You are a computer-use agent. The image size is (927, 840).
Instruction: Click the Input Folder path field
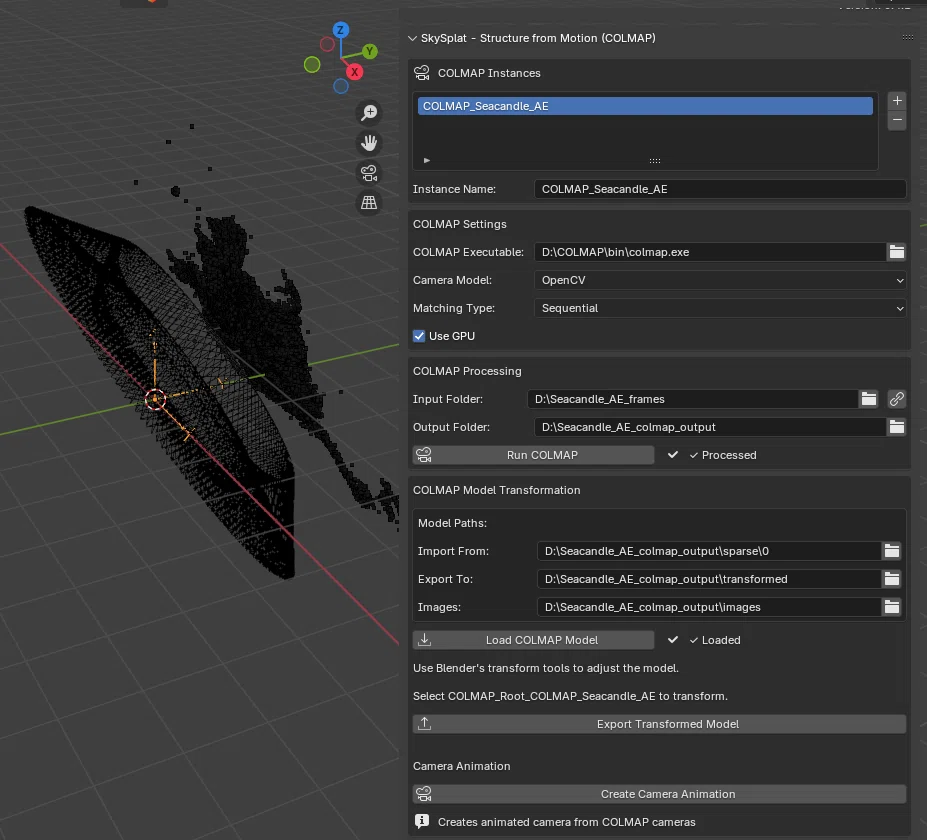coord(692,399)
